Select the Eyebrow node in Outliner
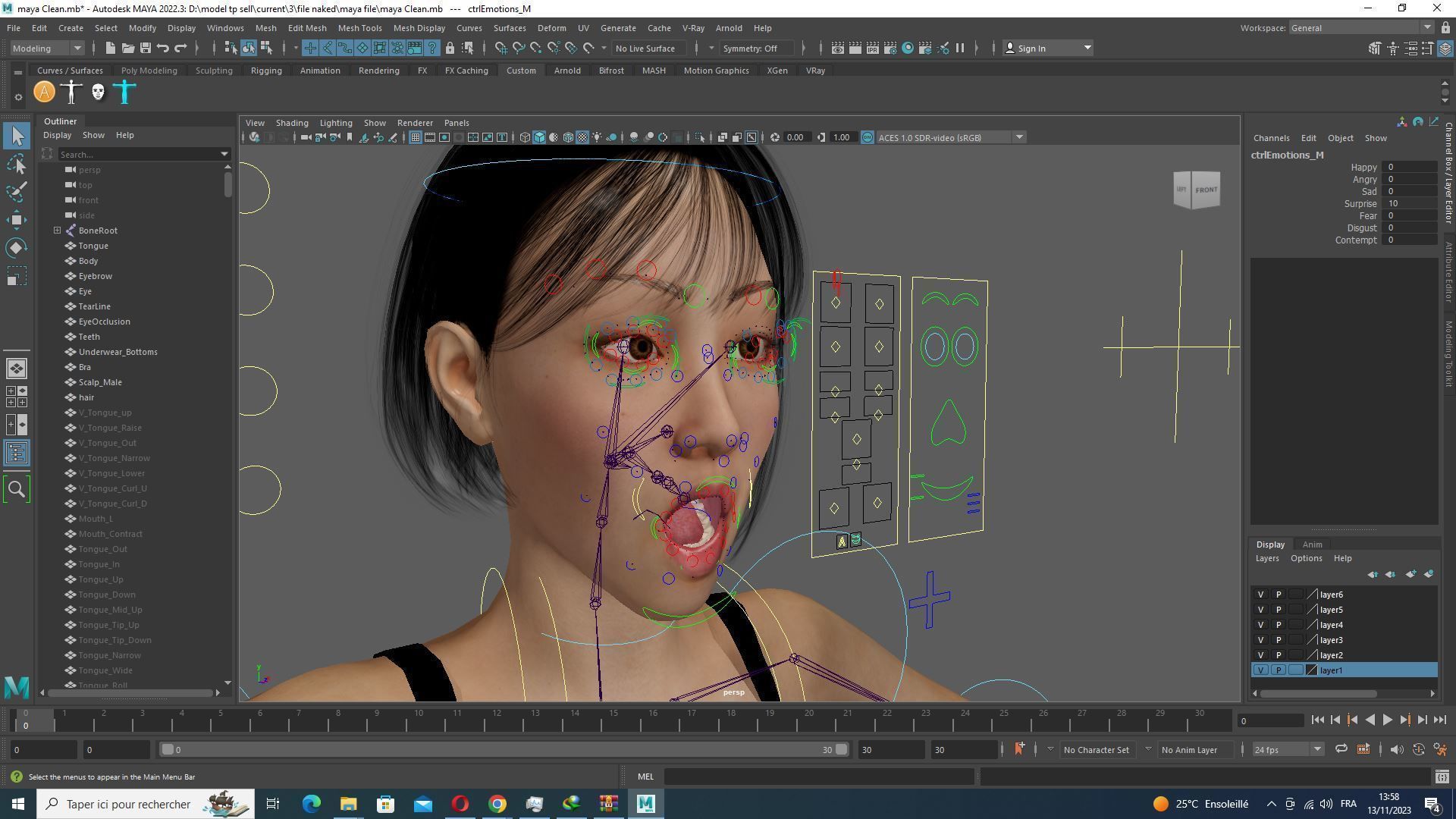 click(96, 276)
